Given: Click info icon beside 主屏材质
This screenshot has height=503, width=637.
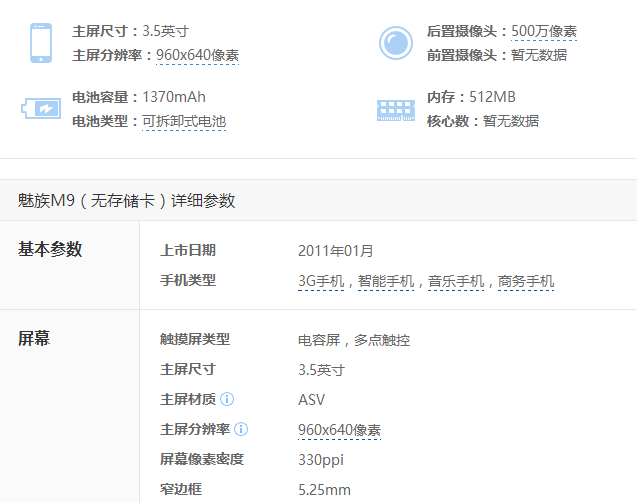Looking at the screenshot, I should 227,399.
